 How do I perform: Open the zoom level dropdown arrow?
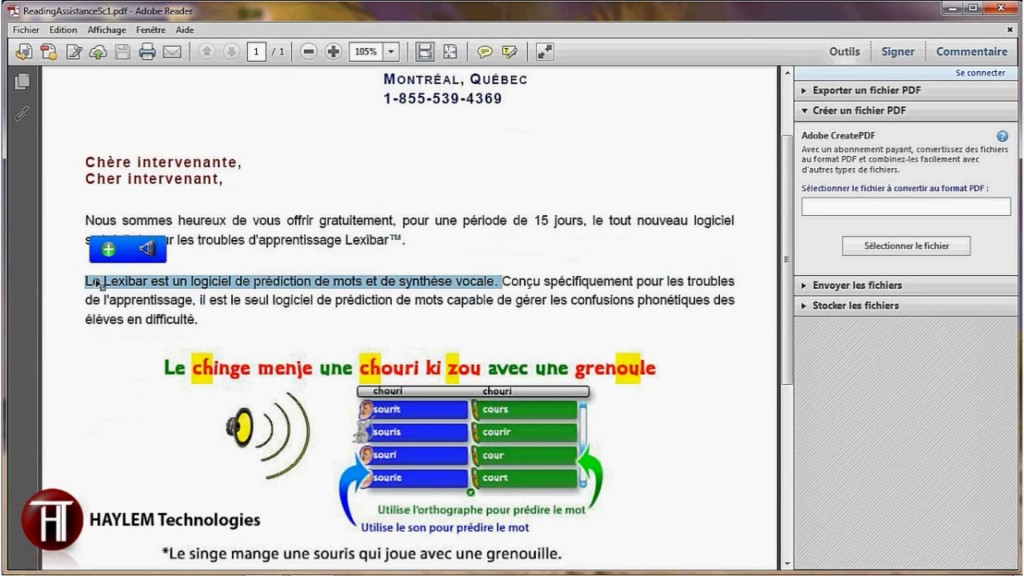(391, 52)
